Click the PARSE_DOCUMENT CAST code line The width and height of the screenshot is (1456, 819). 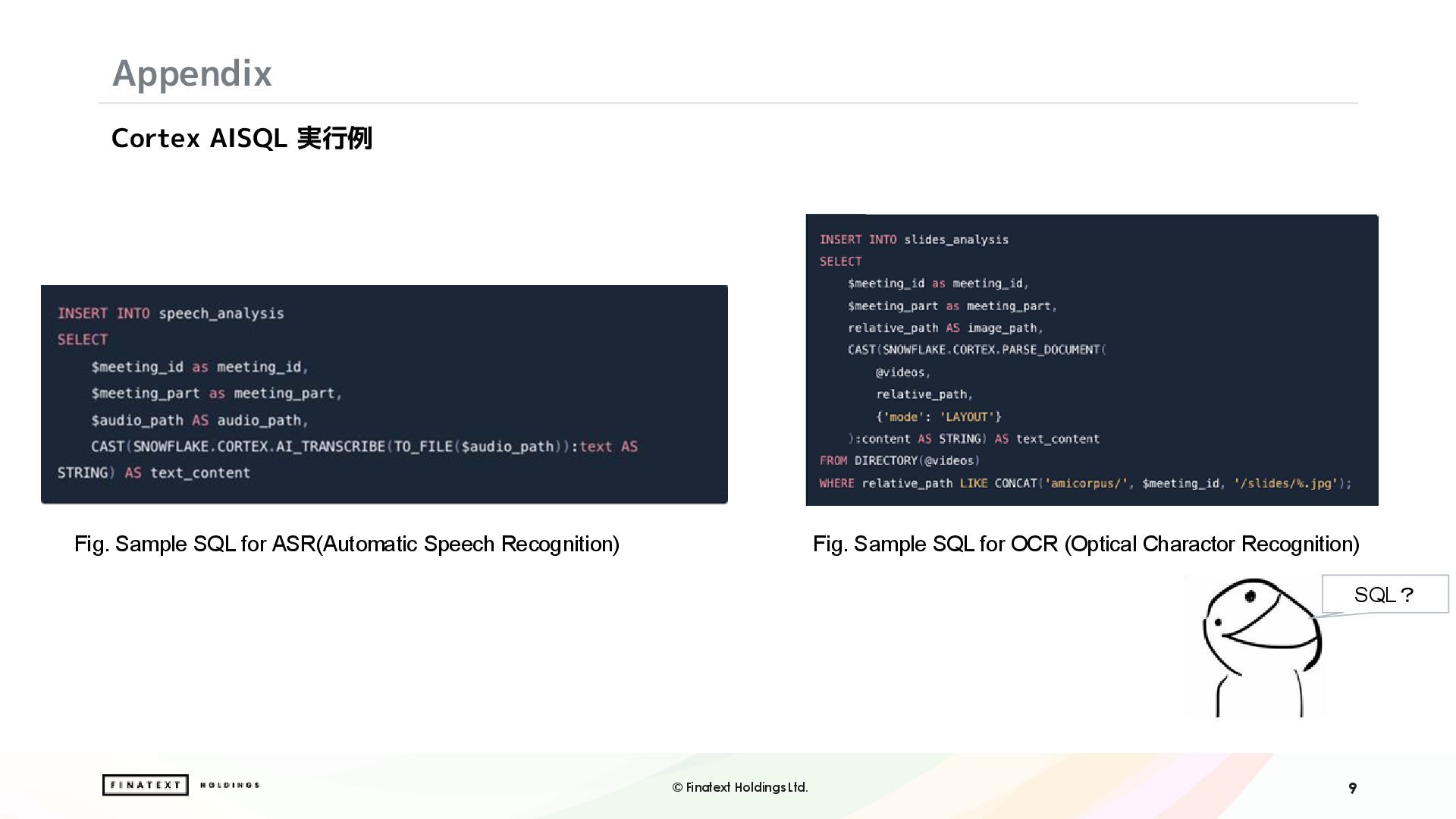(x=977, y=350)
